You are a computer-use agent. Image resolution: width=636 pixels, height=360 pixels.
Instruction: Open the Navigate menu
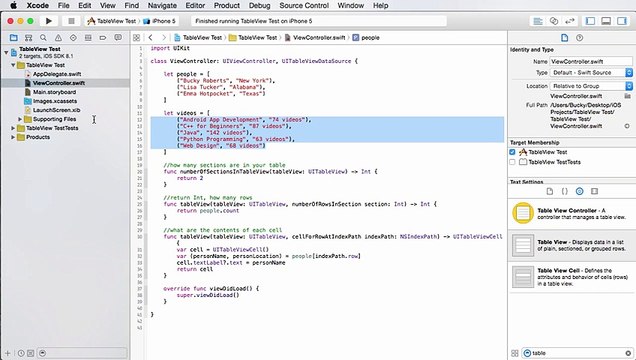[162, 6]
